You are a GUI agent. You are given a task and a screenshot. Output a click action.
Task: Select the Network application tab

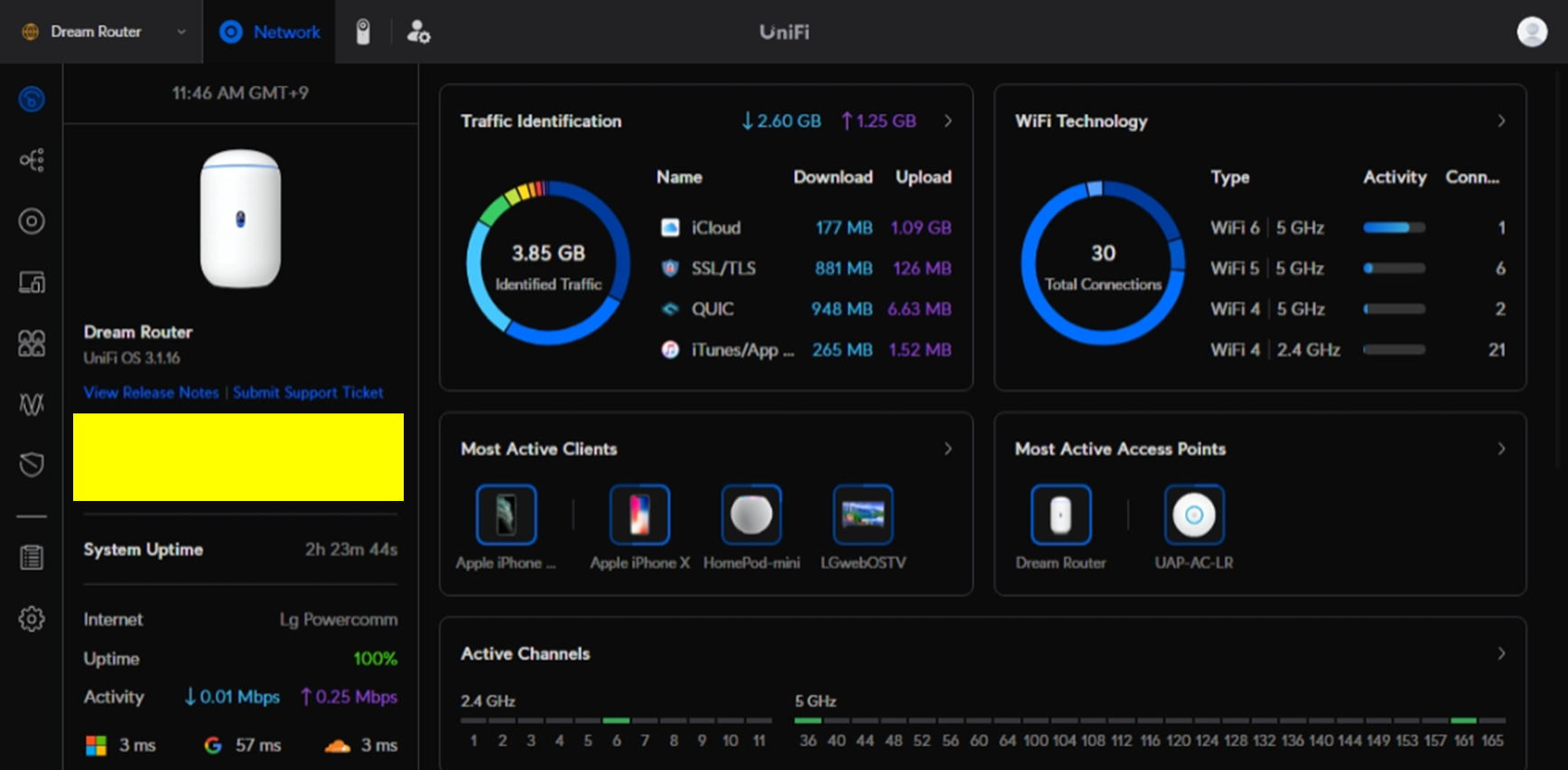(x=269, y=32)
